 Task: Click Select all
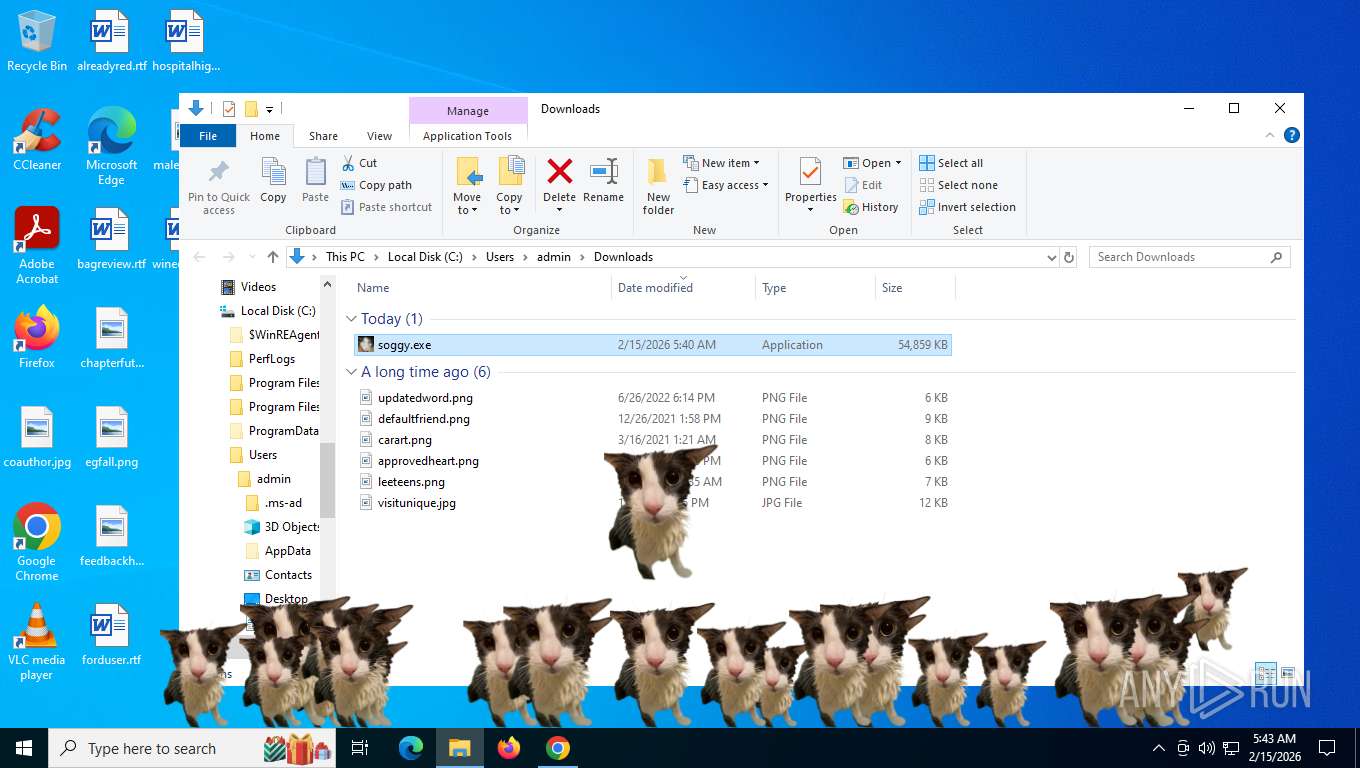[951, 163]
